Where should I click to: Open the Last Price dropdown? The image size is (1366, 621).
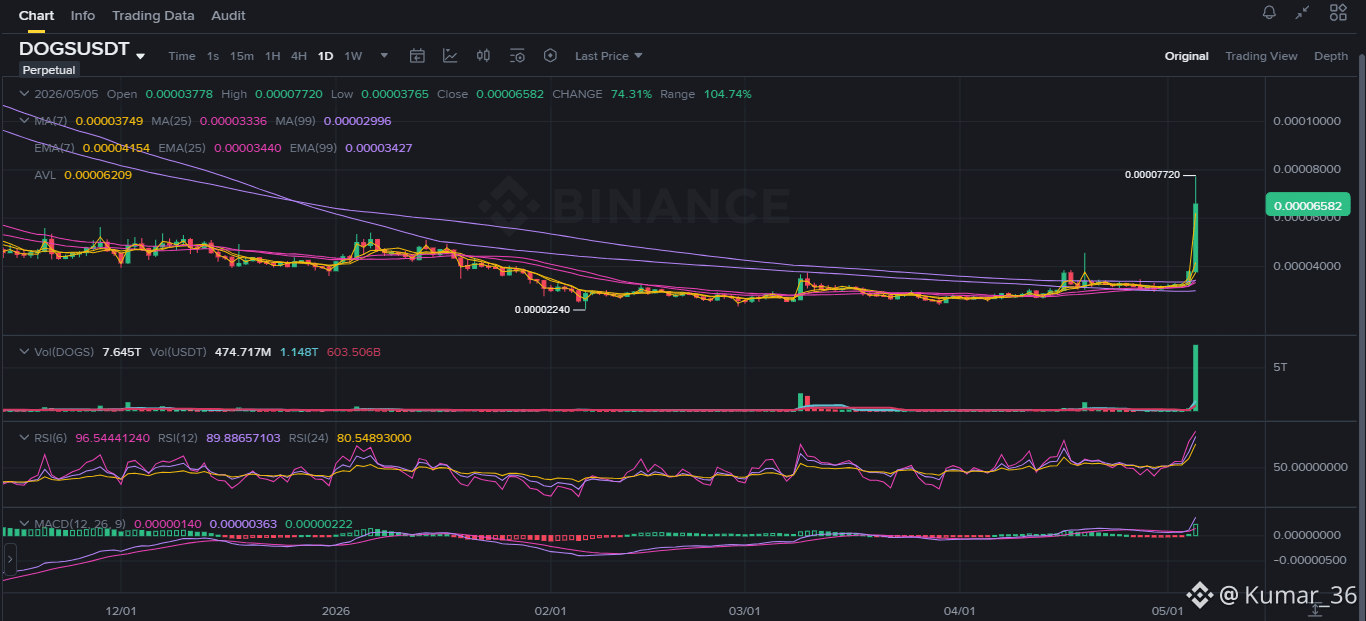tap(609, 56)
